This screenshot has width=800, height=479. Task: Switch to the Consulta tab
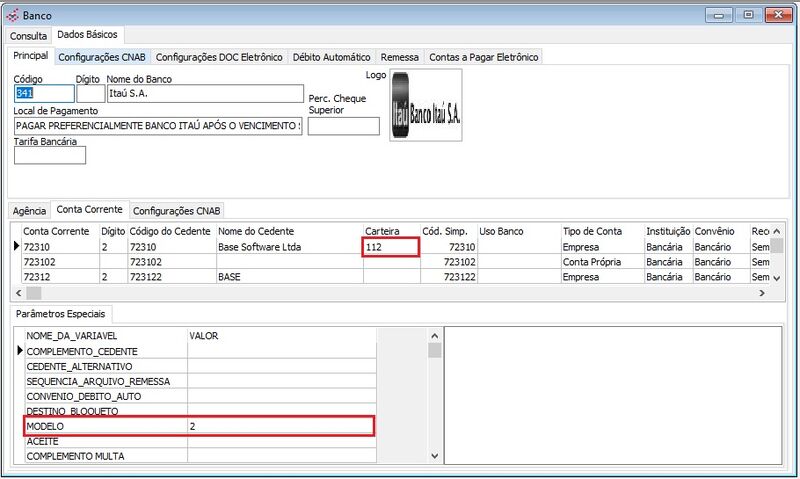pyautogui.click(x=28, y=36)
